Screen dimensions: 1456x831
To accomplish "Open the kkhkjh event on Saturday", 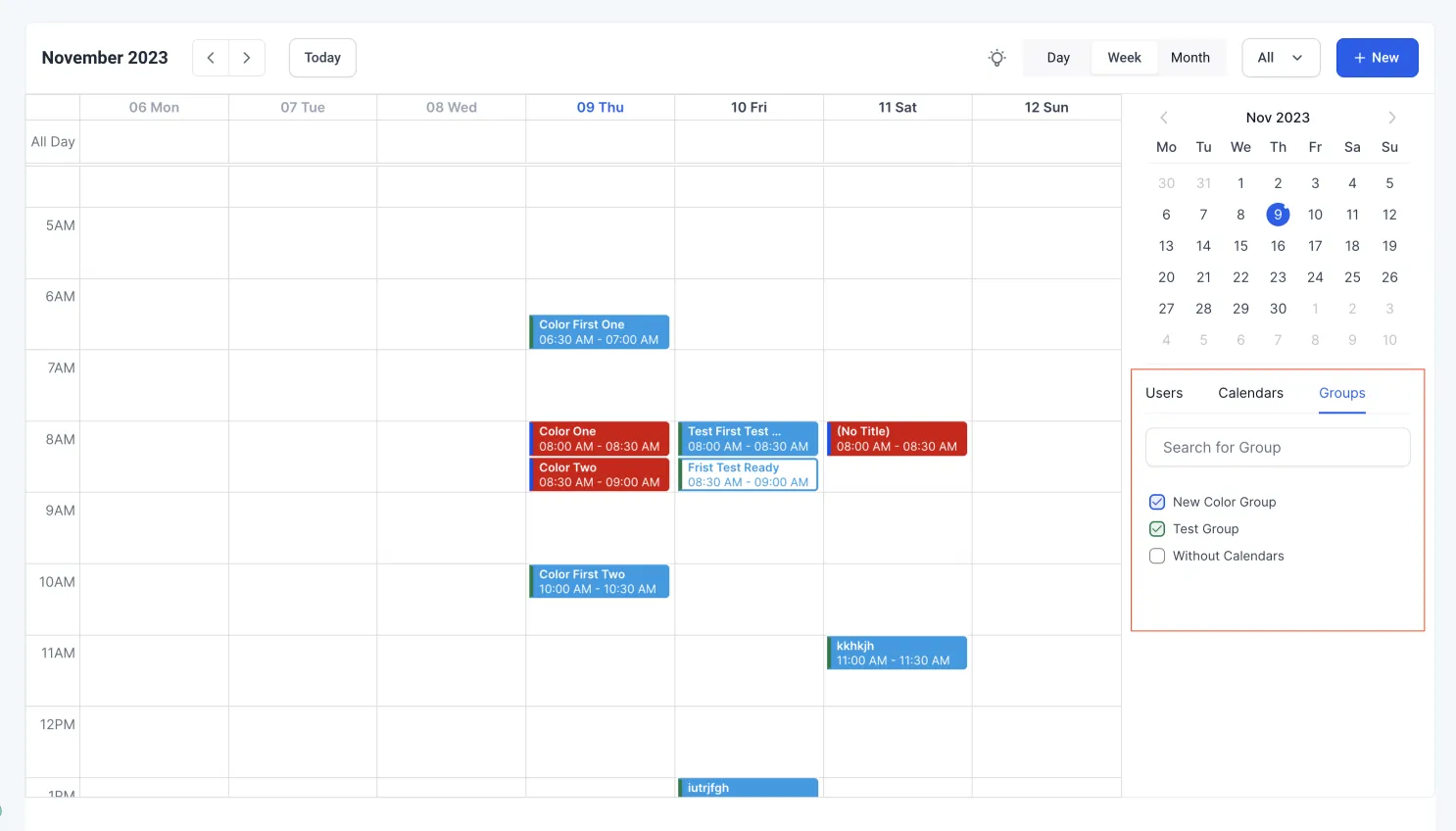I will 897,654.
